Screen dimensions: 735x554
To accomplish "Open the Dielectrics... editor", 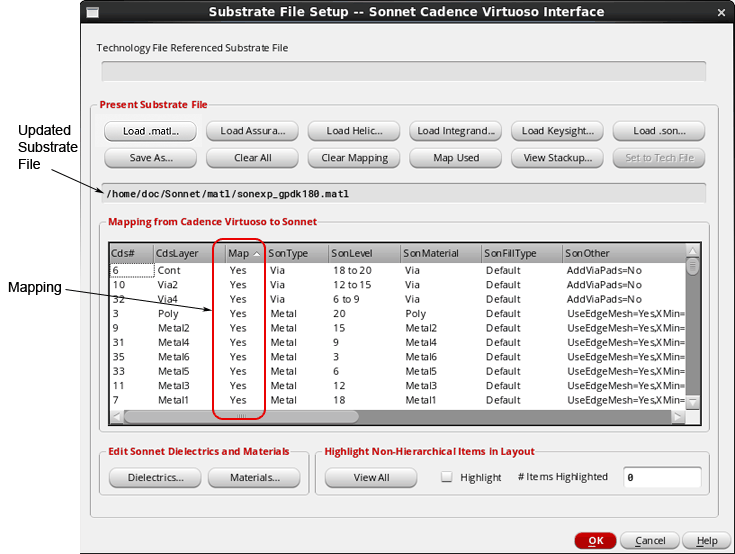I will [155, 478].
